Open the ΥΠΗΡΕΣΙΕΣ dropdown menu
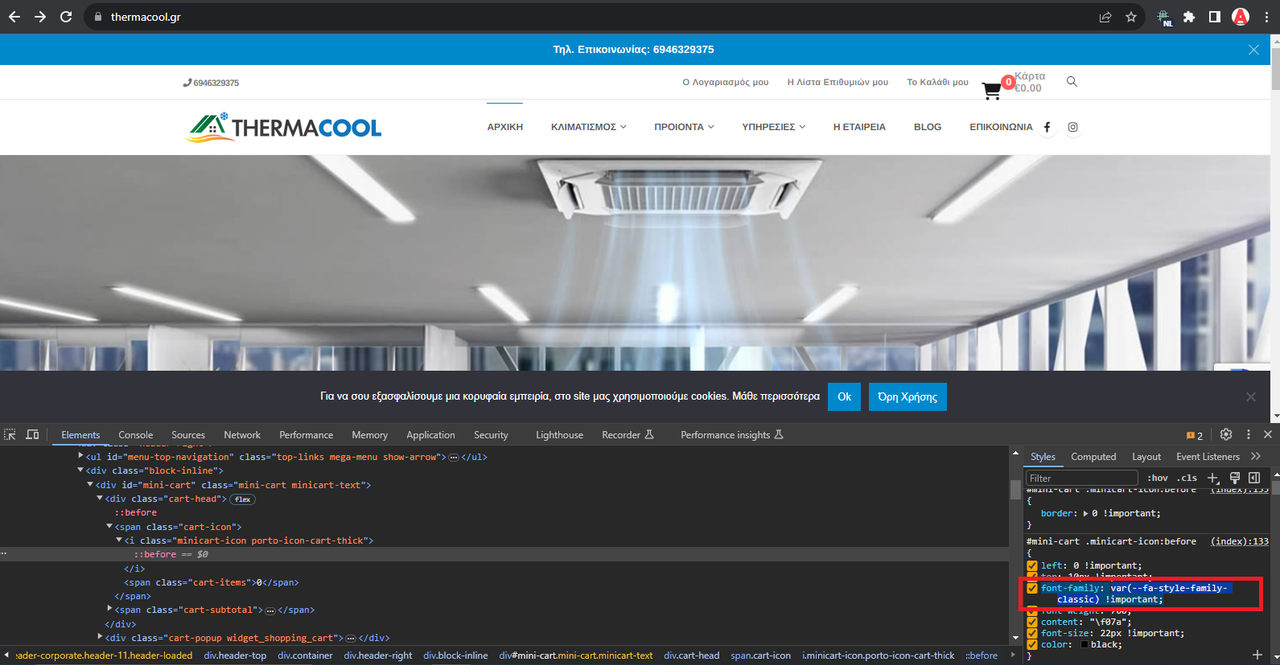The image size is (1280, 665). tap(774, 127)
